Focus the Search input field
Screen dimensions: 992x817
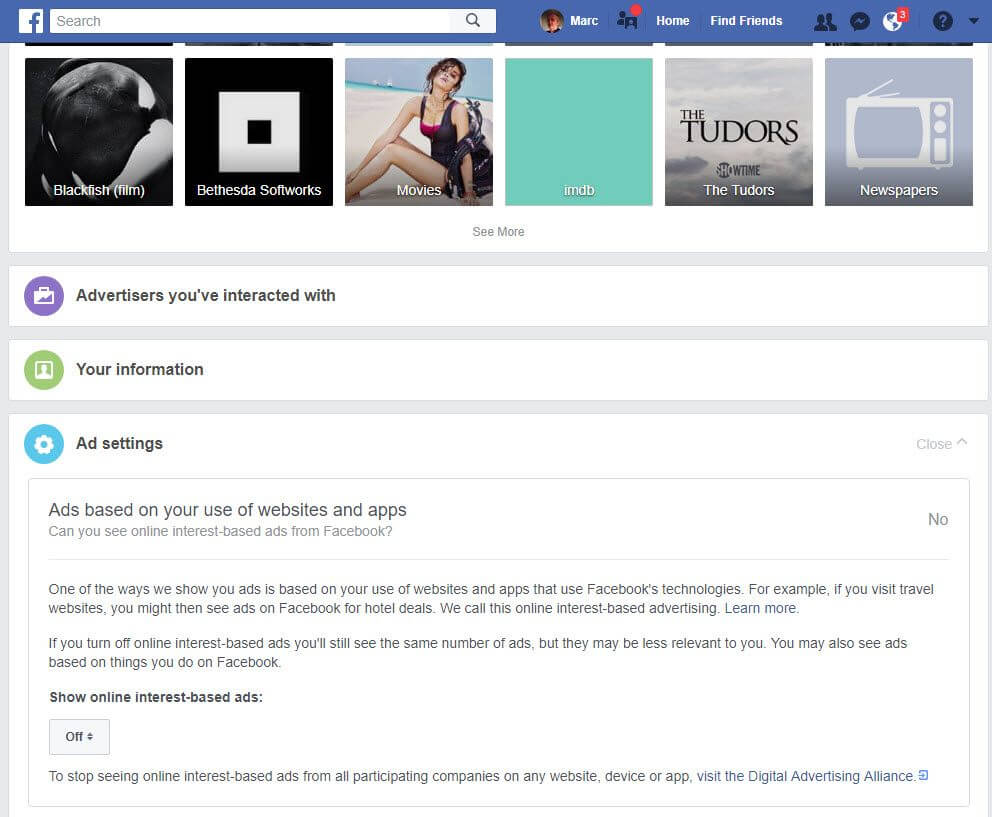250,21
